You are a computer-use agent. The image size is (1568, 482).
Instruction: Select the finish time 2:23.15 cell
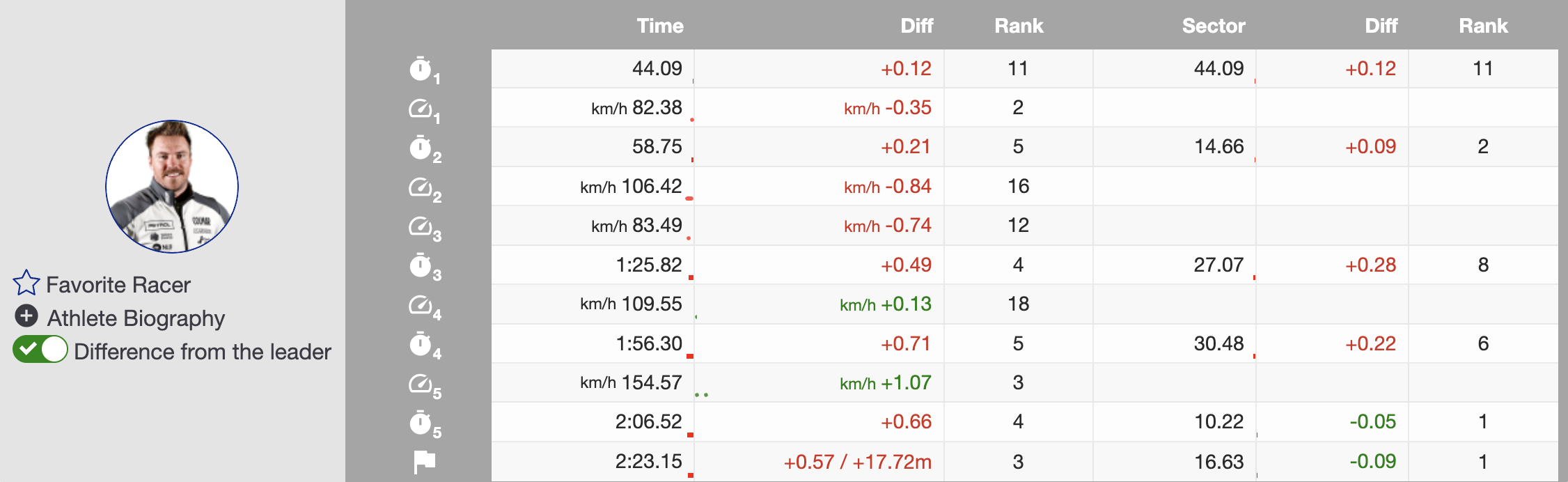[648, 461]
